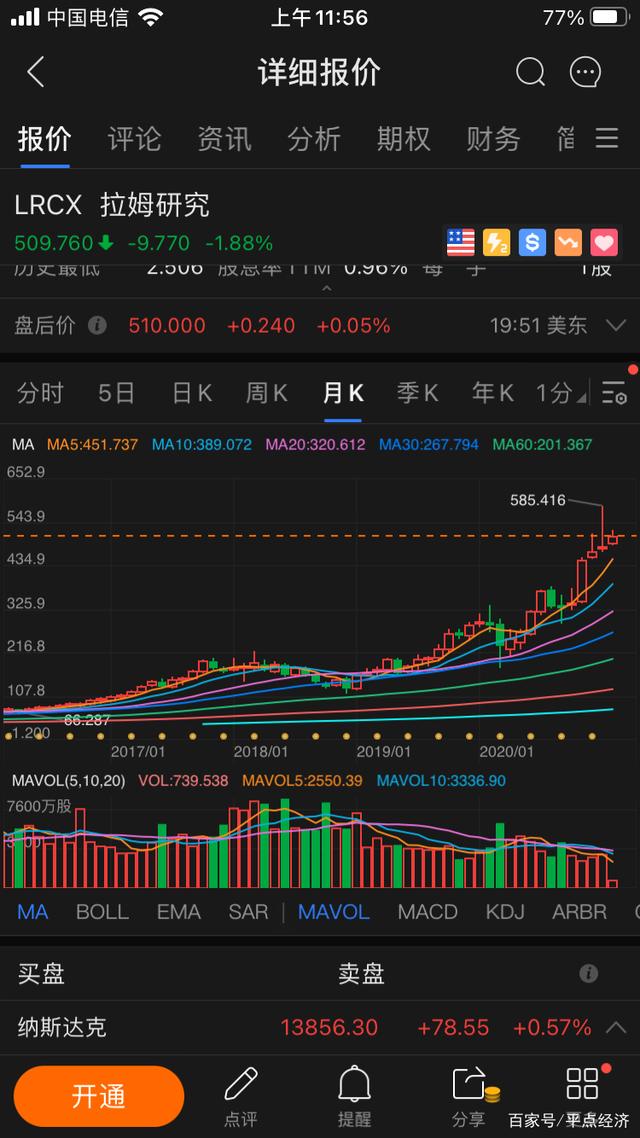Tap the 13856.30 Nasdaq index value

tap(329, 1027)
